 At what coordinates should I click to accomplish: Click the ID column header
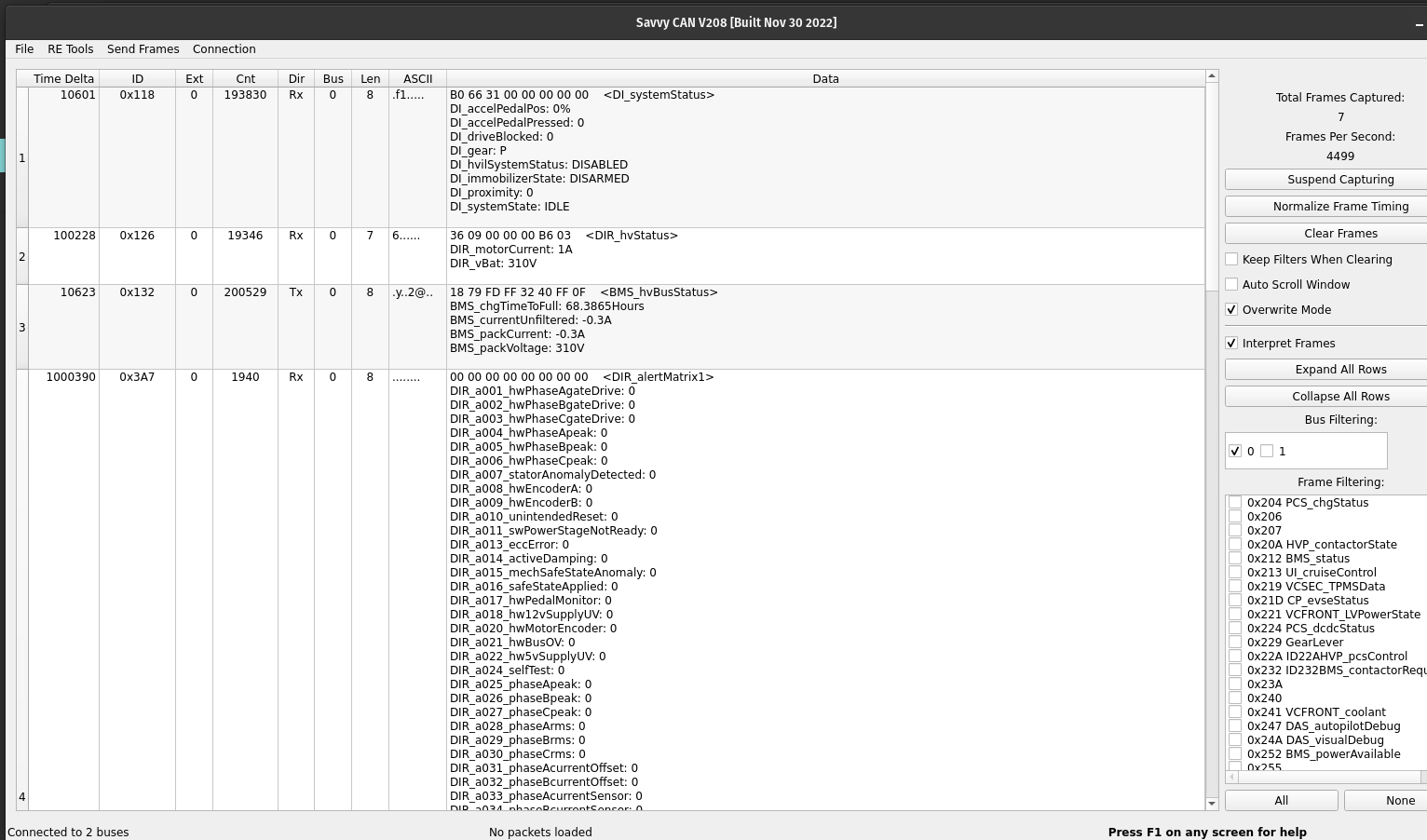[x=137, y=79]
